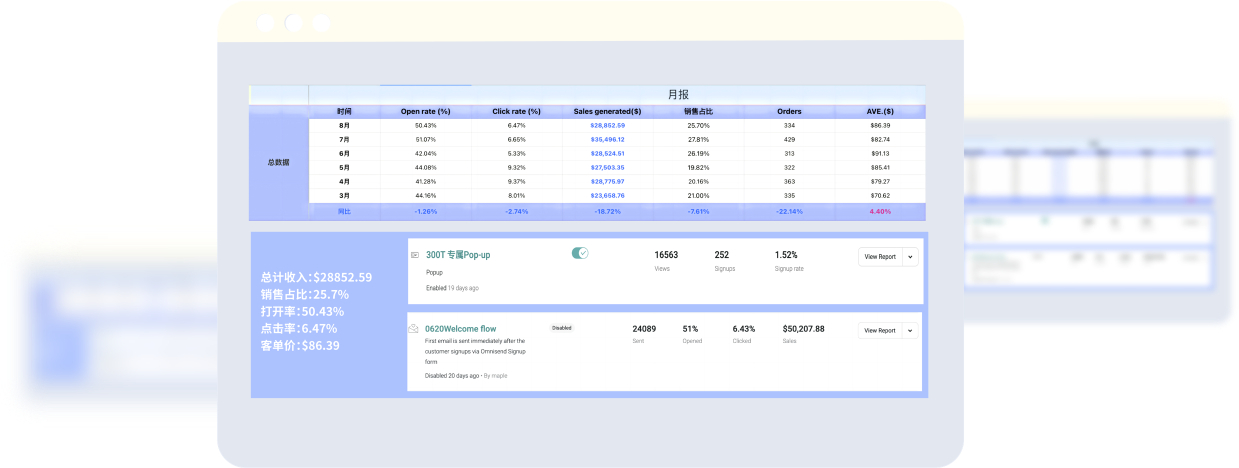Click the 8月 sales value $28,852.59
The image size is (1239, 468).
607,125
